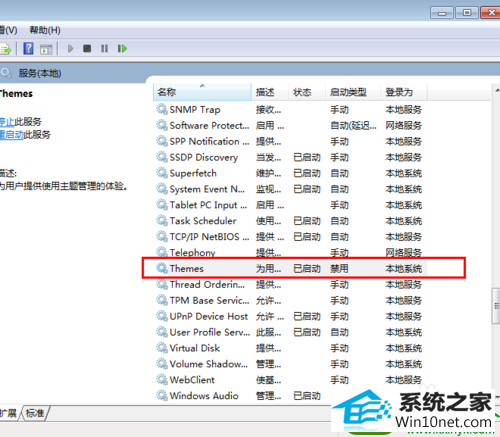Click the 自动(延迟... startup type cell
The width and height of the screenshot is (500, 437).
pos(353,125)
